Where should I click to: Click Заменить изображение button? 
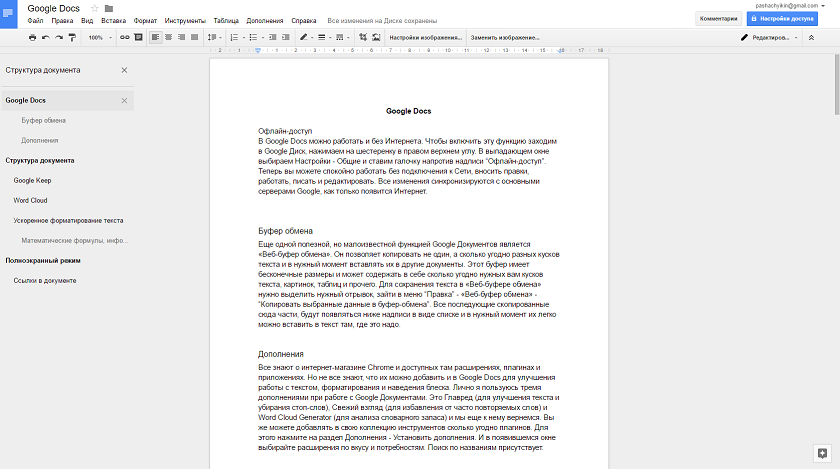(505, 38)
